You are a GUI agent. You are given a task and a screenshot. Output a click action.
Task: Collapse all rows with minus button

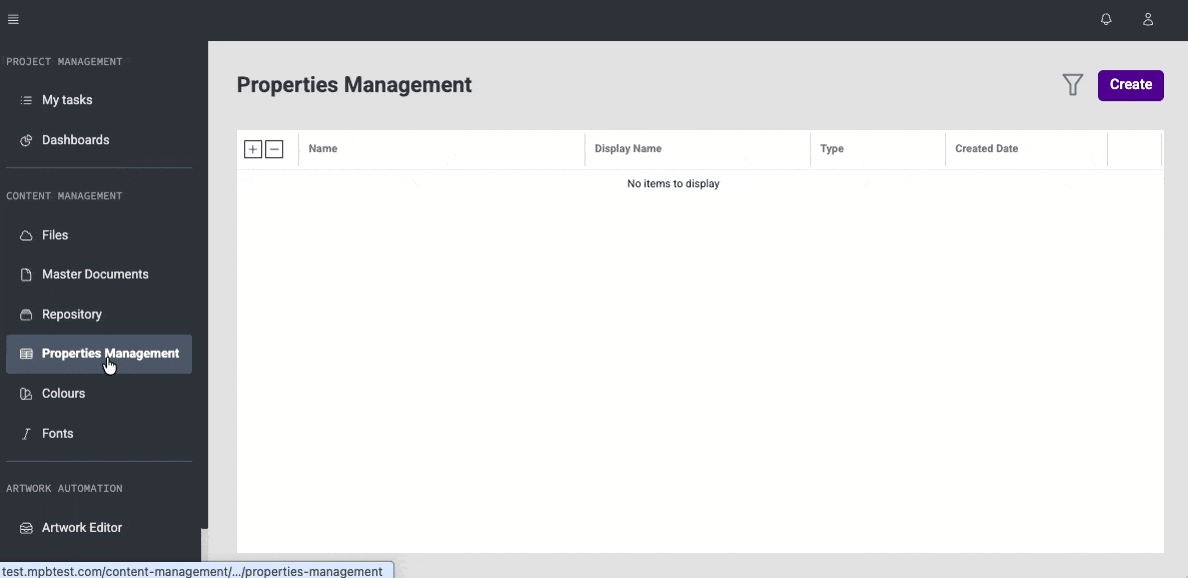274,149
